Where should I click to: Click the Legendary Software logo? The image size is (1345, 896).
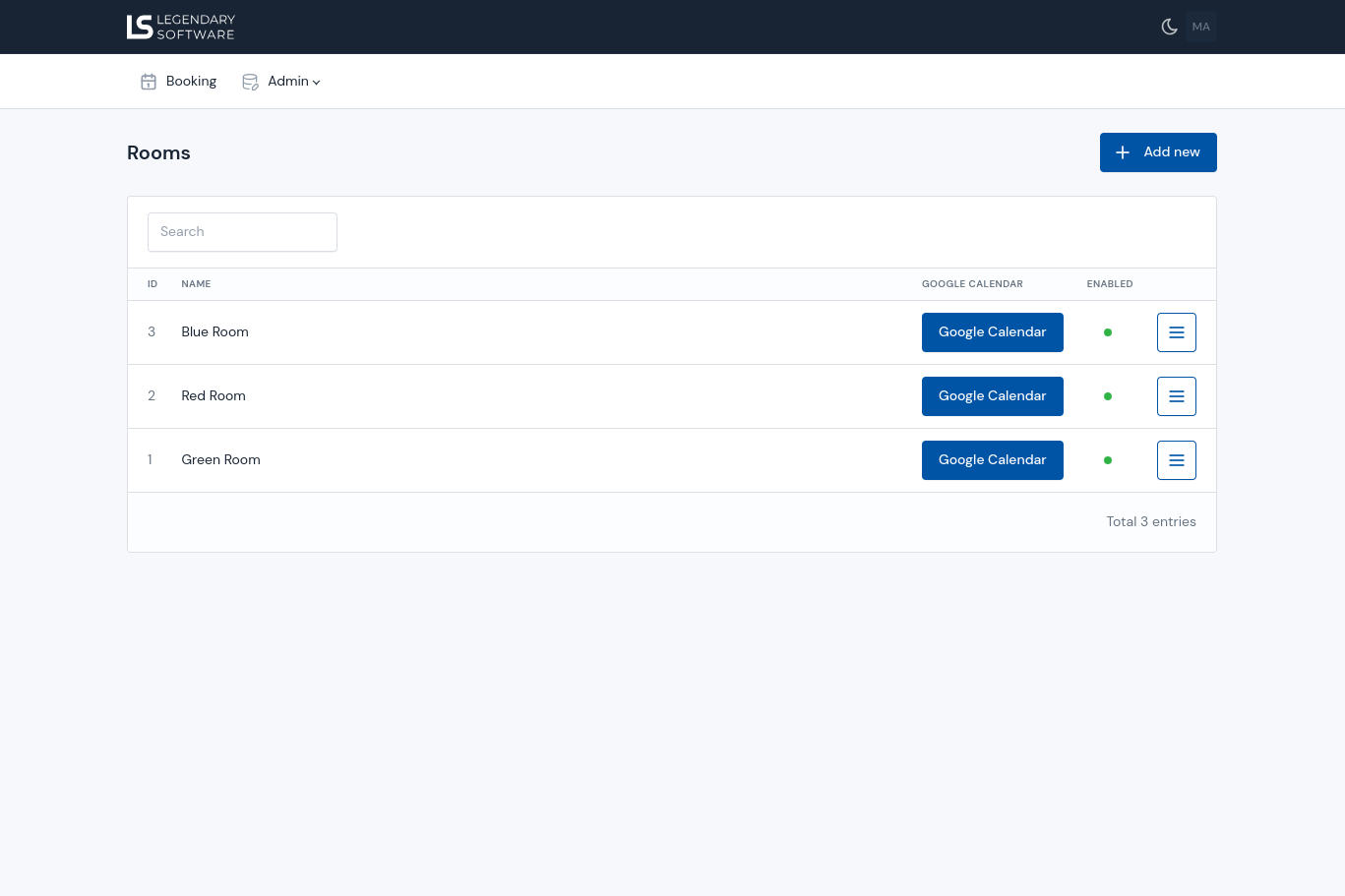[181, 27]
